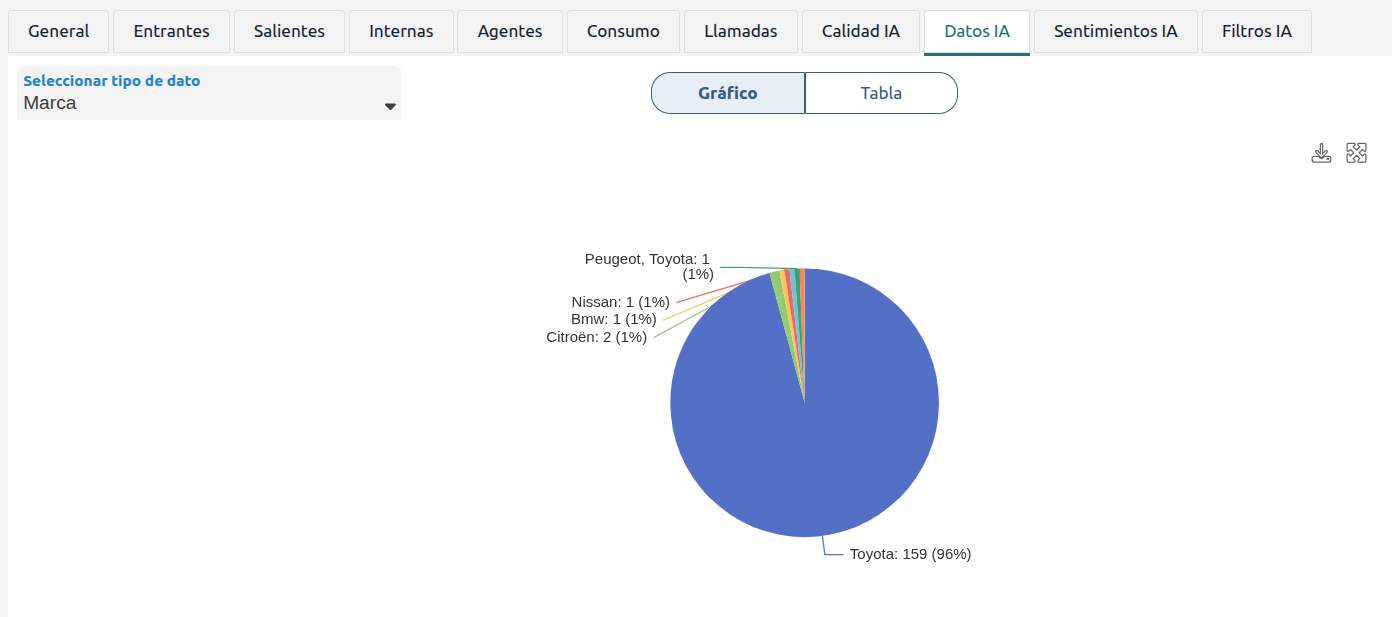Viewport: 1392px width, 617px height.
Task: Open the Marca dropdown arrow
Action: click(x=391, y=106)
